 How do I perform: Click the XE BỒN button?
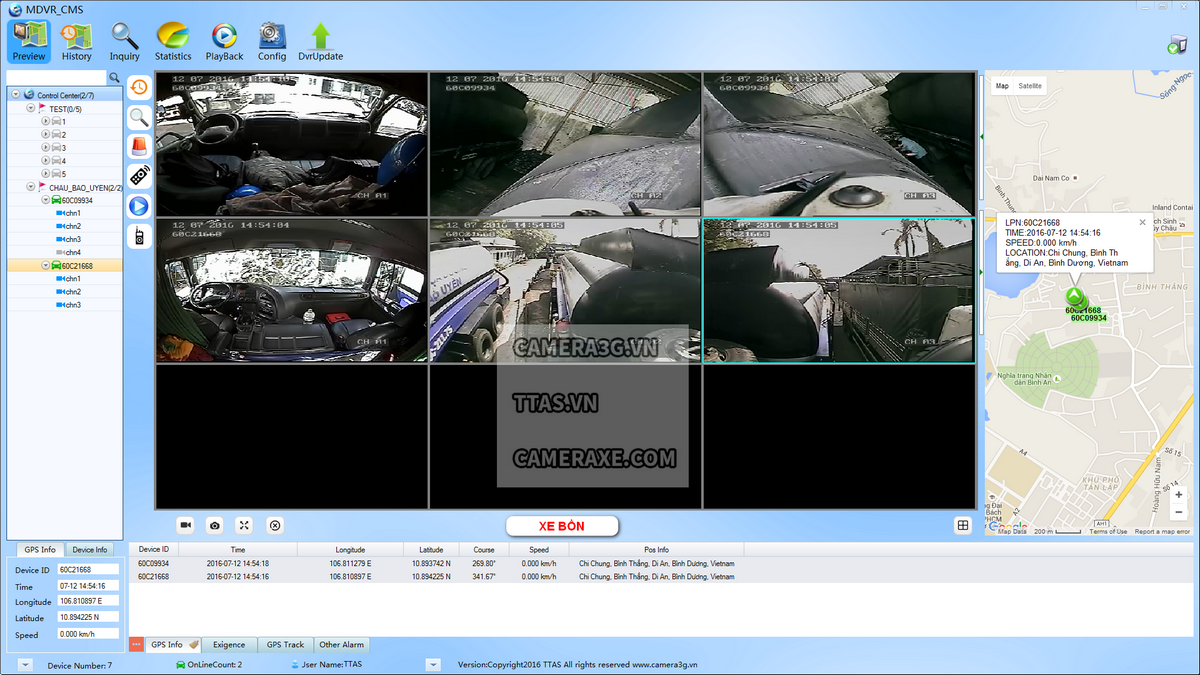point(562,526)
